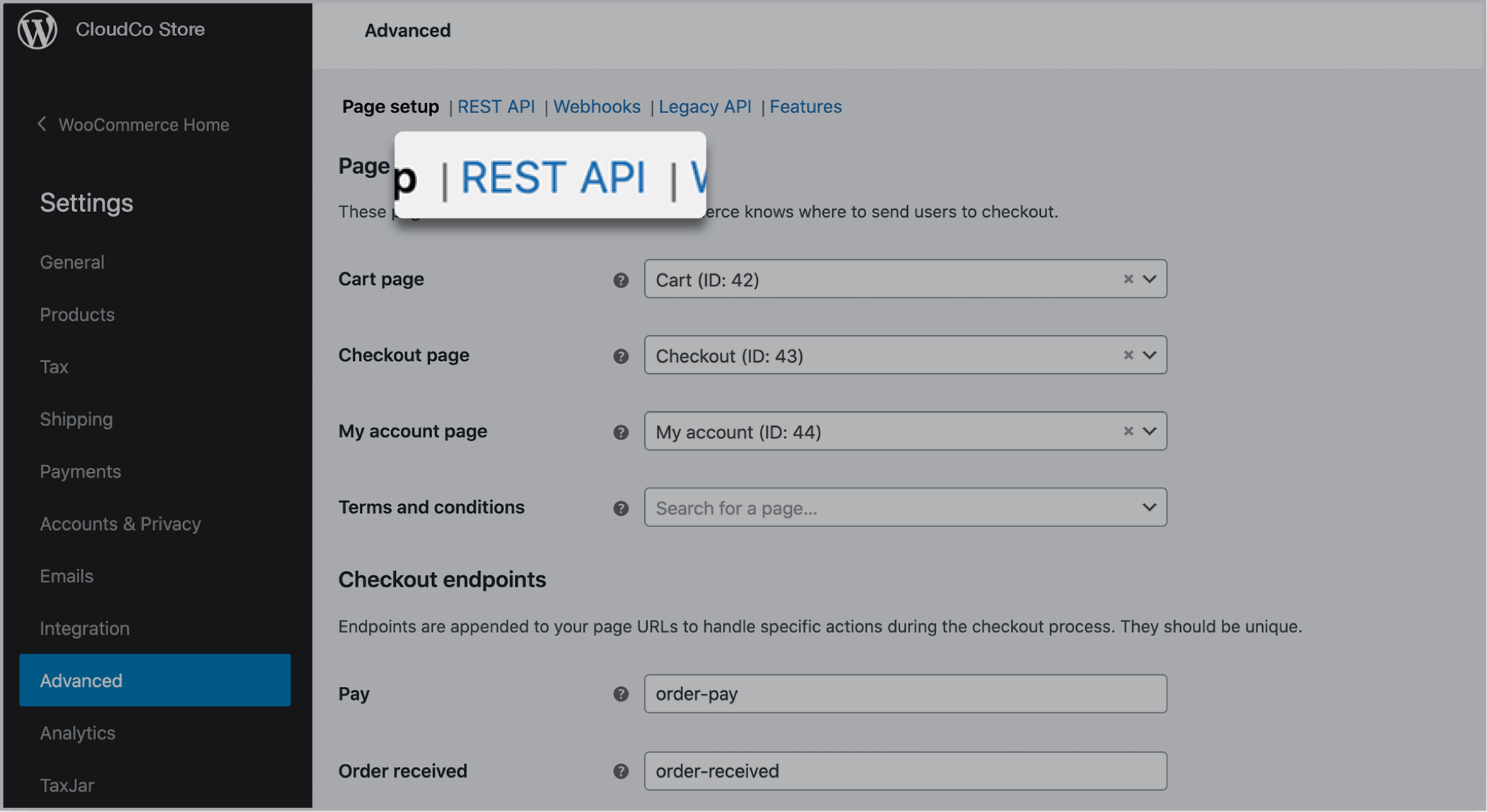
Task: Click help icon next to Checkout page
Action: click(x=621, y=356)
